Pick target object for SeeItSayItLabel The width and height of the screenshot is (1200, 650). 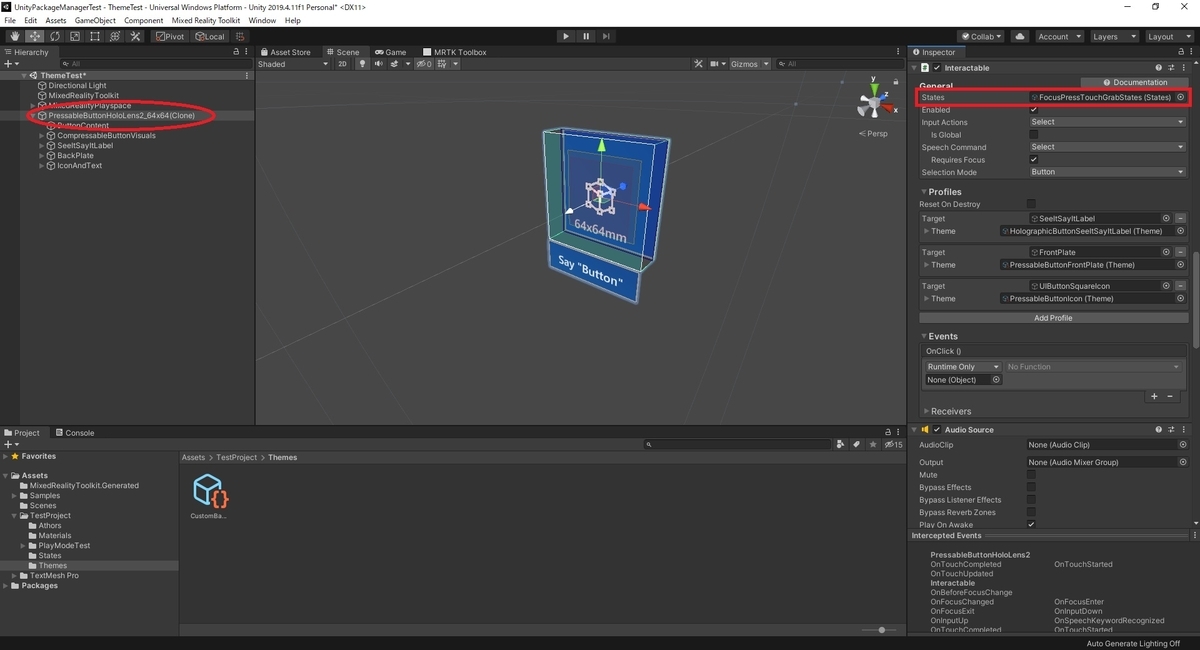click(x=1166, y=218)
